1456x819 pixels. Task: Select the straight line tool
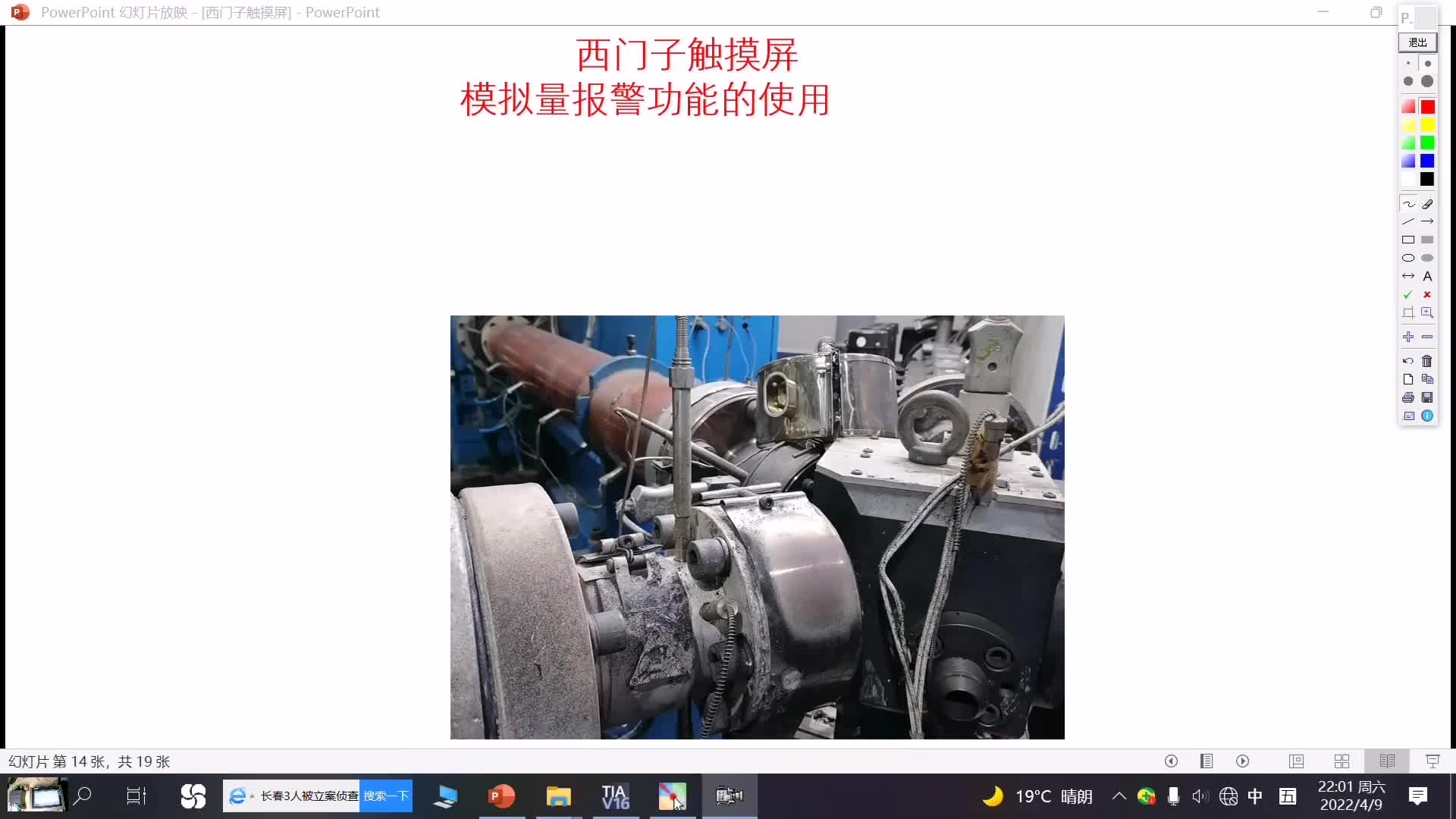pyautogui.click(x=1408, y=221)
